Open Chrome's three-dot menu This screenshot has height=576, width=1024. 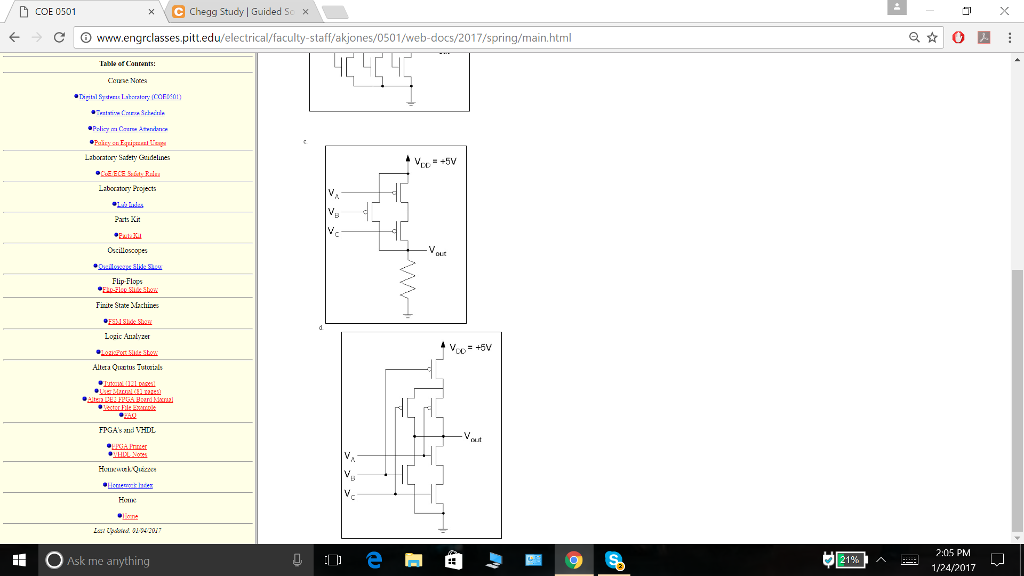1010,38
